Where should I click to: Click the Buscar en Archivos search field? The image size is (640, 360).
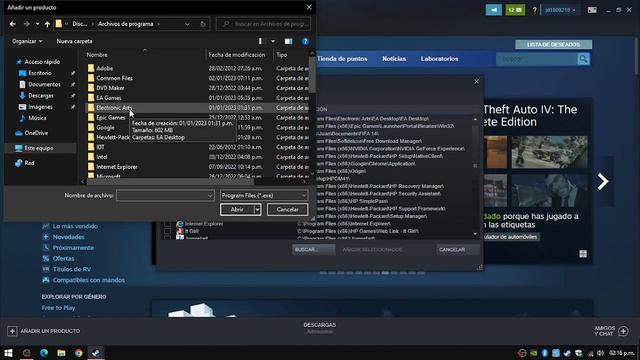point(264,24)
